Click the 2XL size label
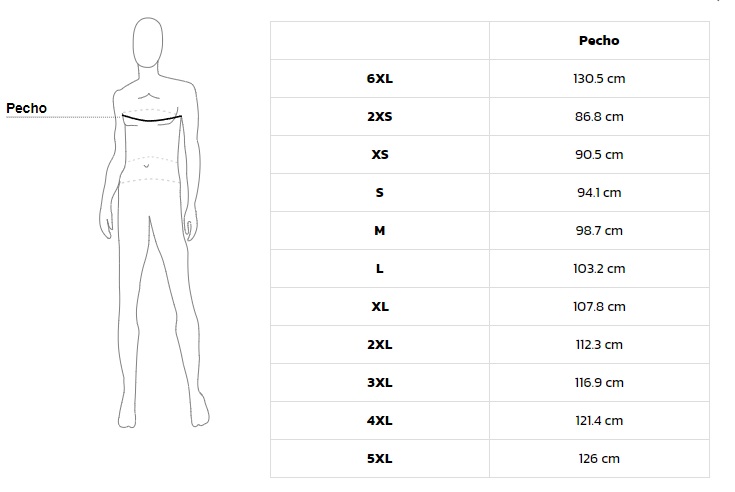The image size is (735, 492). point(379,344)
